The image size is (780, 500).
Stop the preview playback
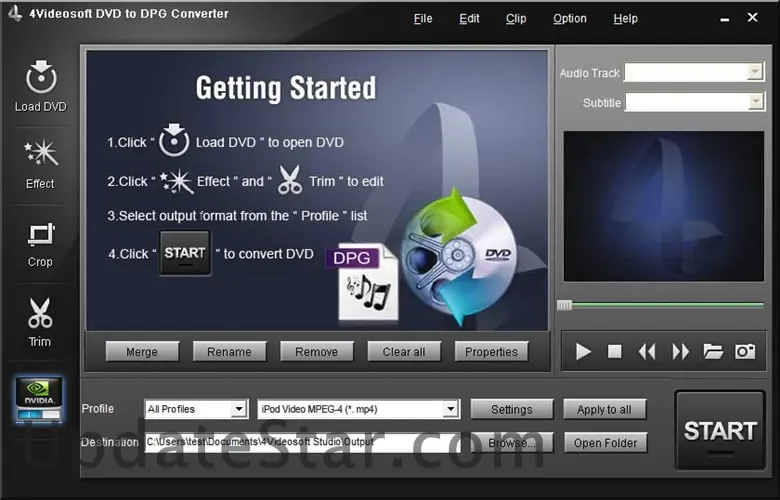615,352
